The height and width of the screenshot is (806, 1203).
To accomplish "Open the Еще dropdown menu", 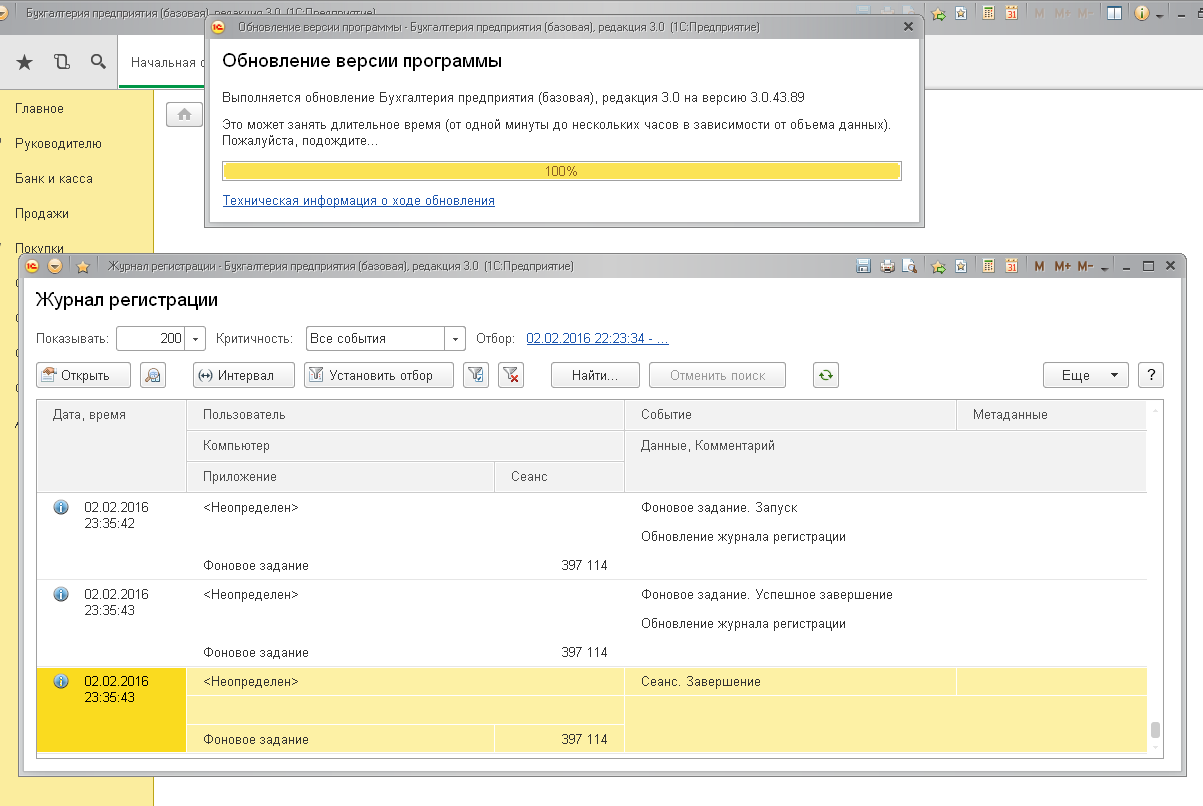I will 1085,376.
